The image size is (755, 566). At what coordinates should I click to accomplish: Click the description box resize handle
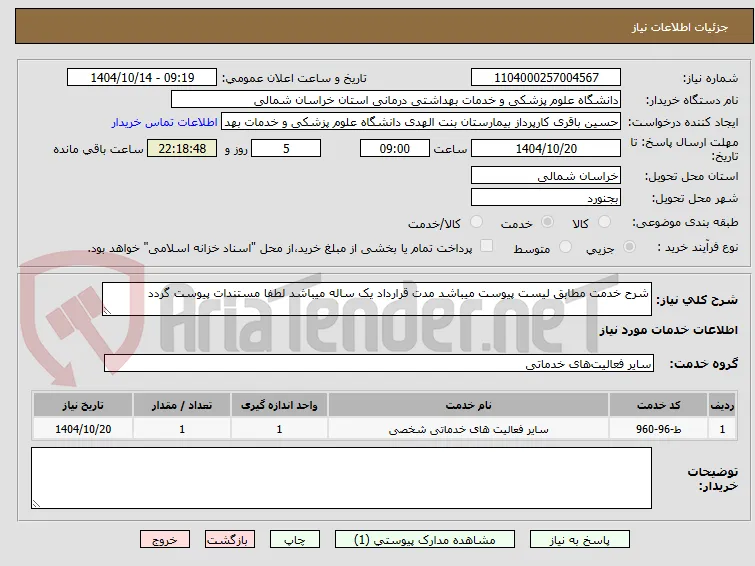coord(107,311)
